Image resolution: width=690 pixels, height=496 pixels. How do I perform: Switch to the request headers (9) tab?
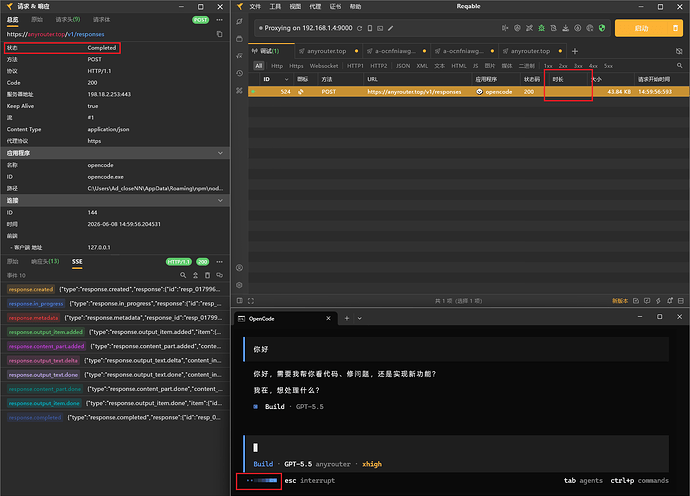pyautogui.click(x=68, y=19)
